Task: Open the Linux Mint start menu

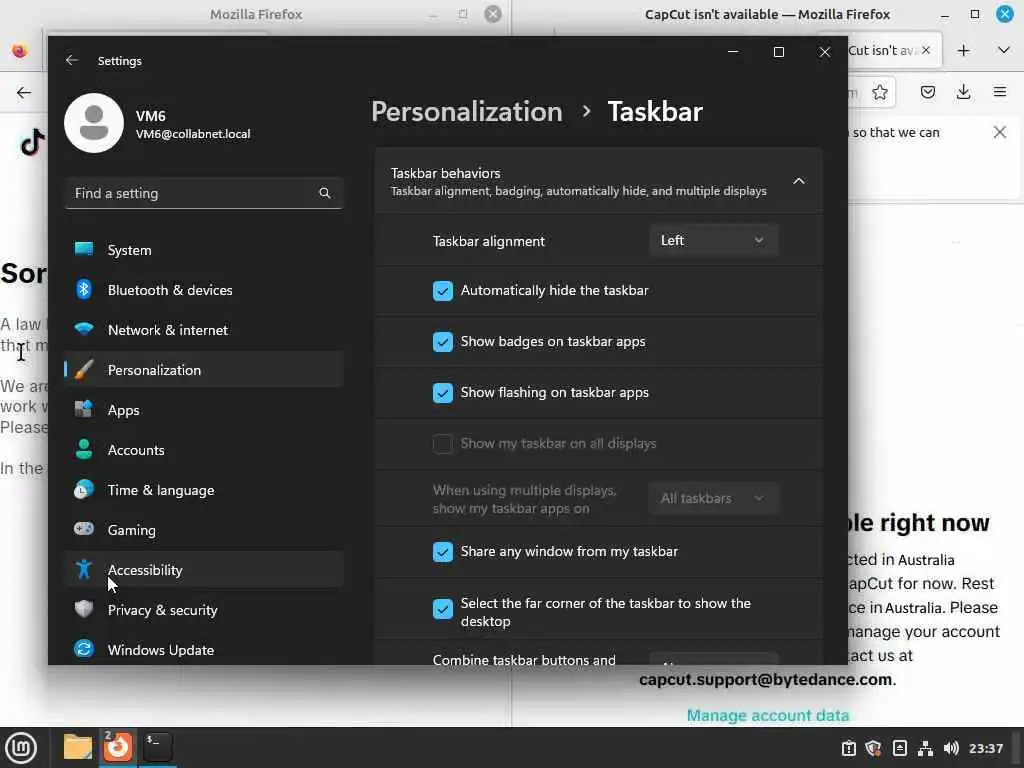Action: 22,747
